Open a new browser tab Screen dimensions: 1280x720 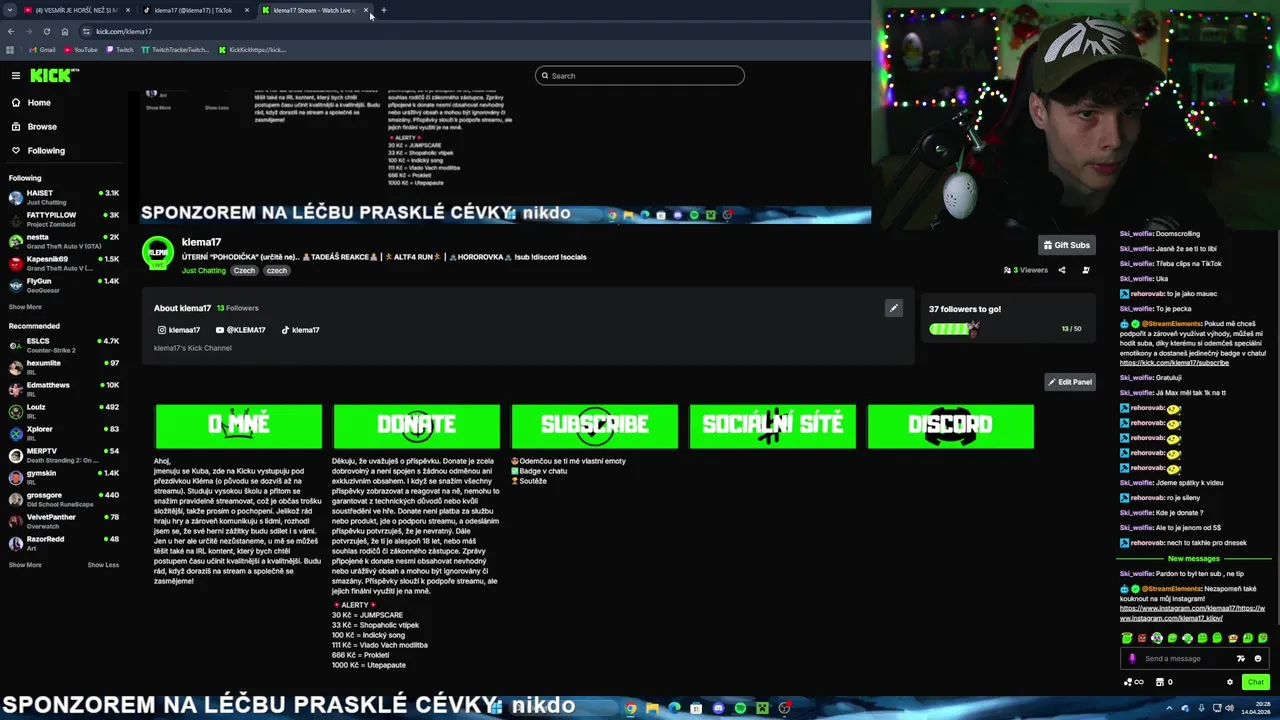[384, 10]
